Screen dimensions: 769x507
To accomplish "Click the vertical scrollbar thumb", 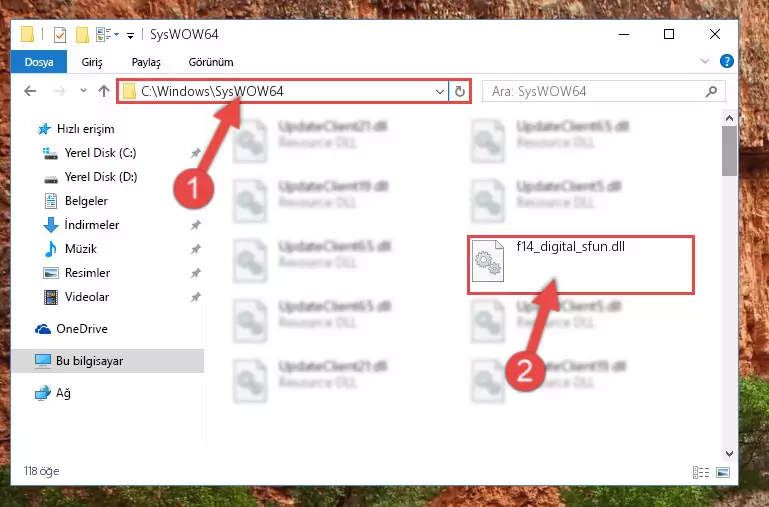I will [729, 151].
